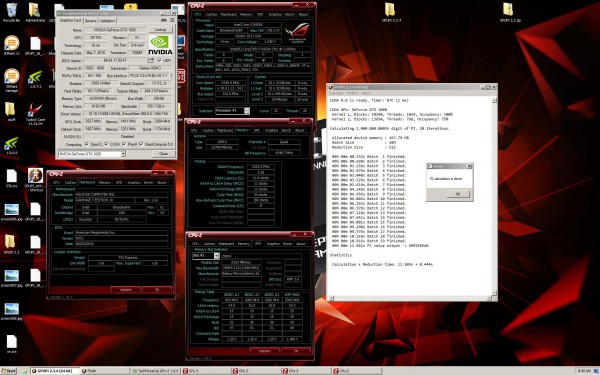Open the Administrator folder icon

35,12
